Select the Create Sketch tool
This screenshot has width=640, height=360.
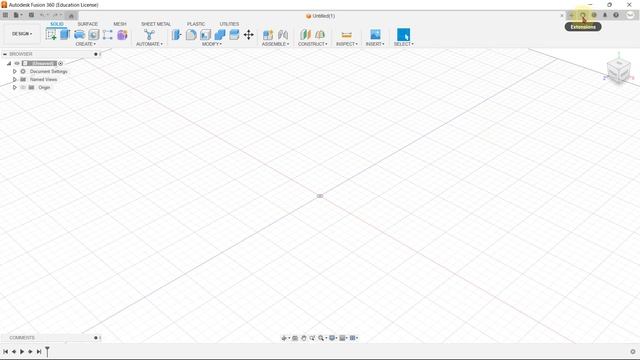(51, 35)
